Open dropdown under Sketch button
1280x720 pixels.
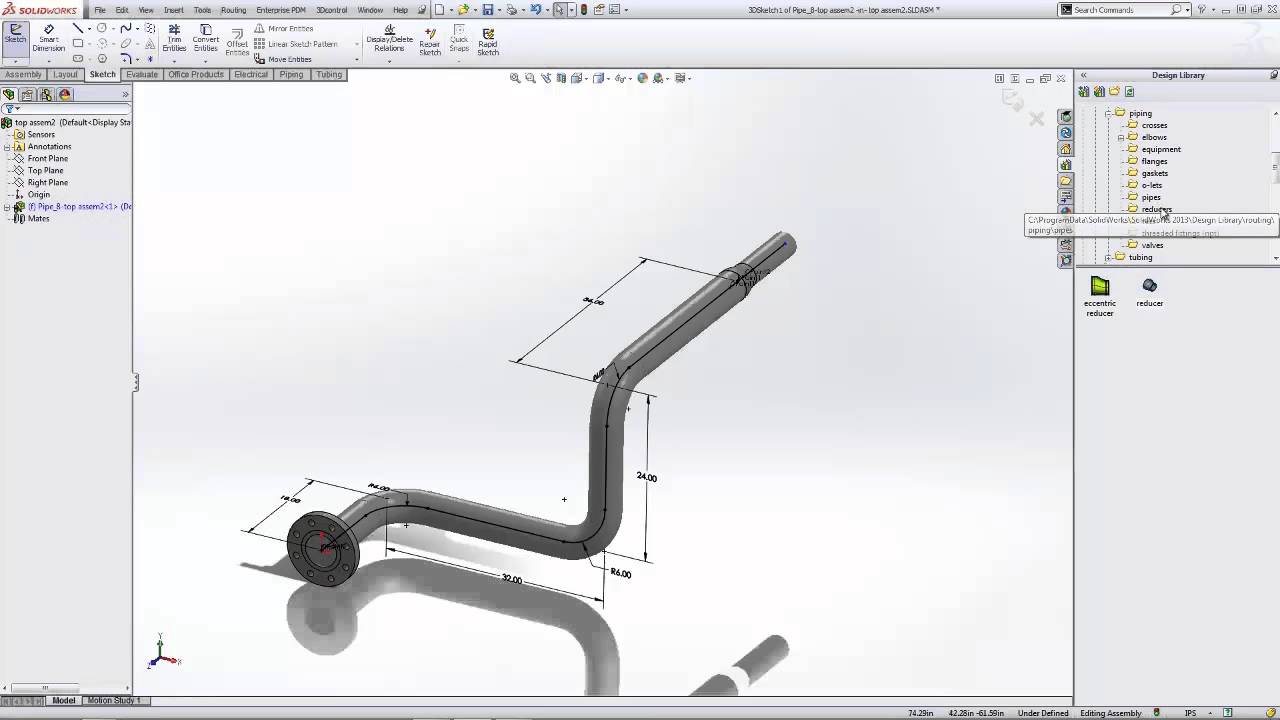(15, 60)
